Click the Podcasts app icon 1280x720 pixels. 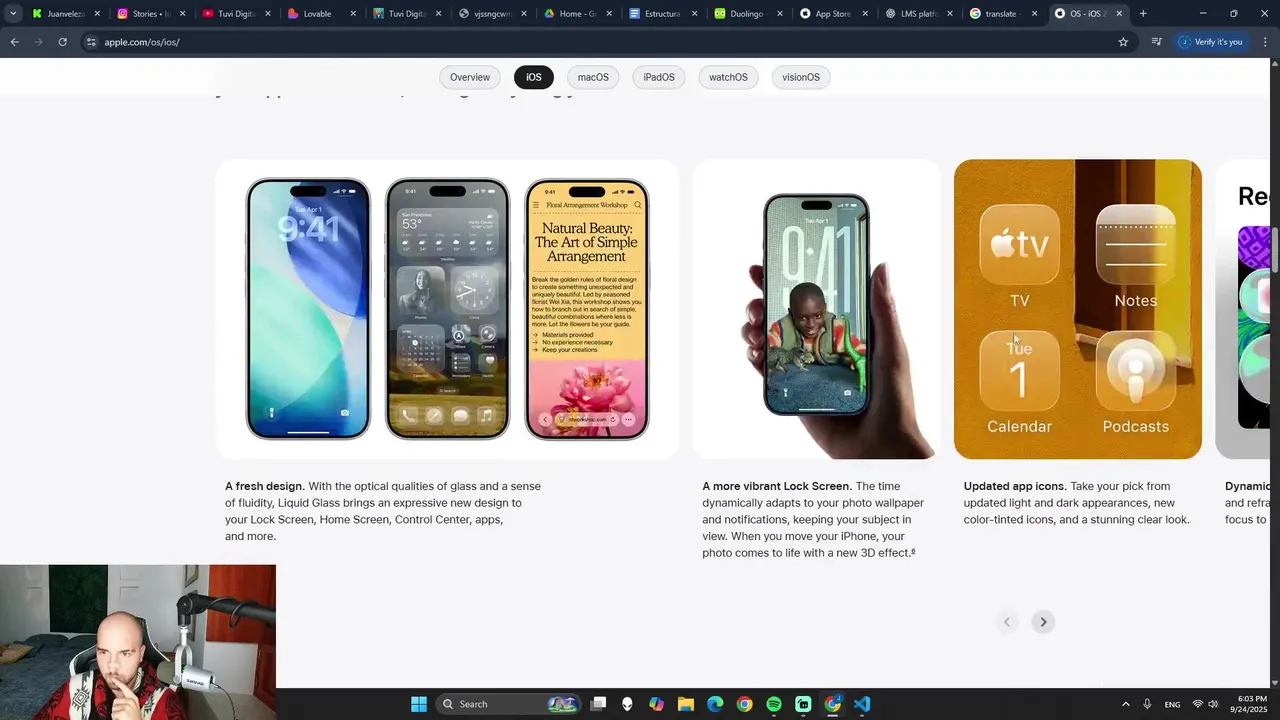pyautogui.click(x=1136, y=371)
